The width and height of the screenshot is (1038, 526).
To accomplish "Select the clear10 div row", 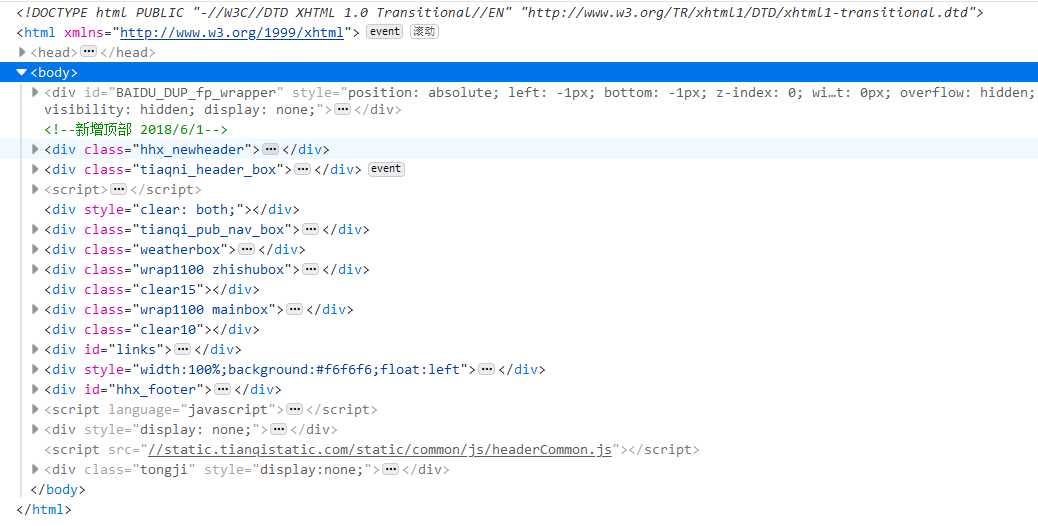I will click(152, 329).
